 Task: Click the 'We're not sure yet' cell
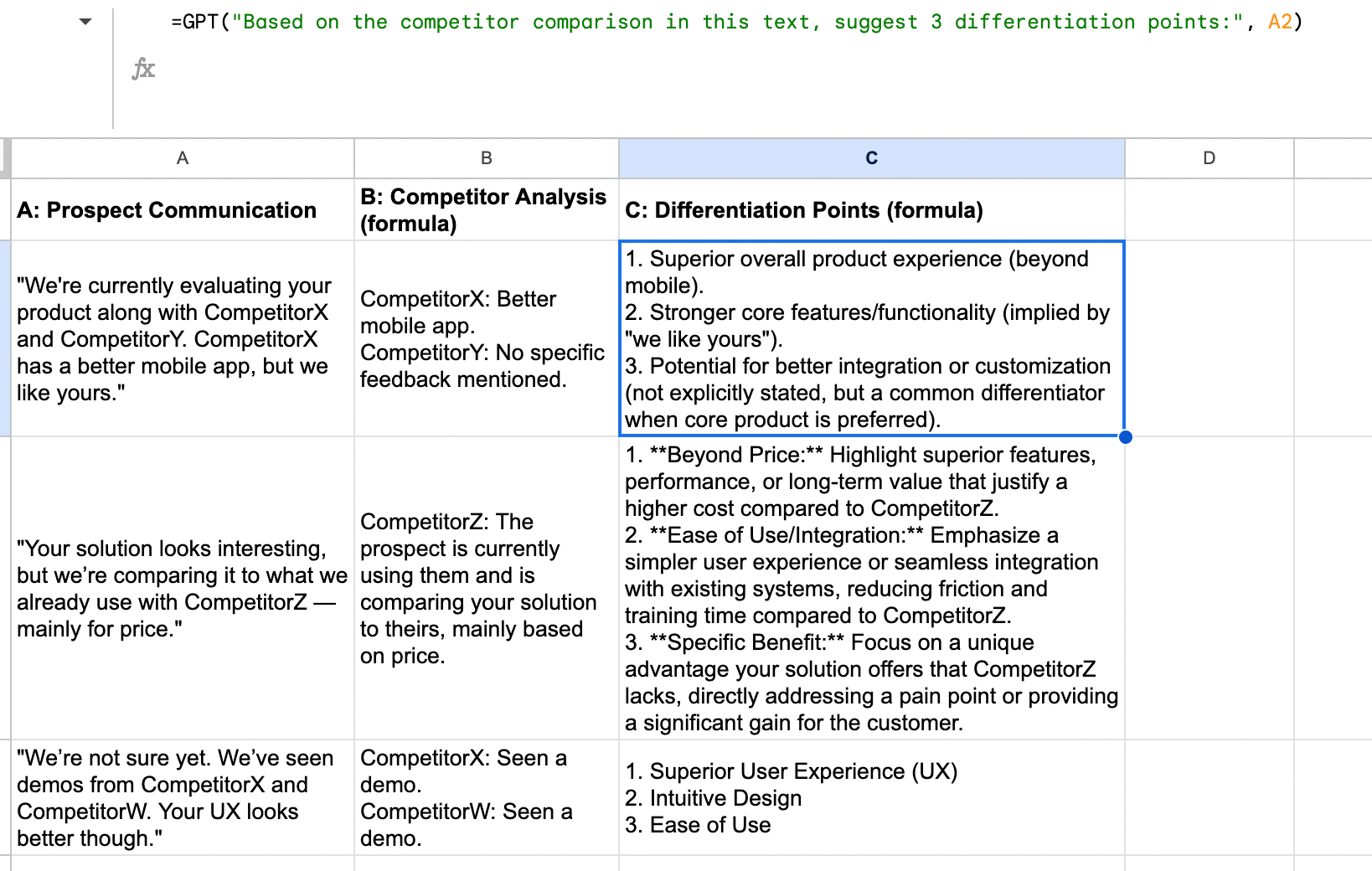pos(183,798)
